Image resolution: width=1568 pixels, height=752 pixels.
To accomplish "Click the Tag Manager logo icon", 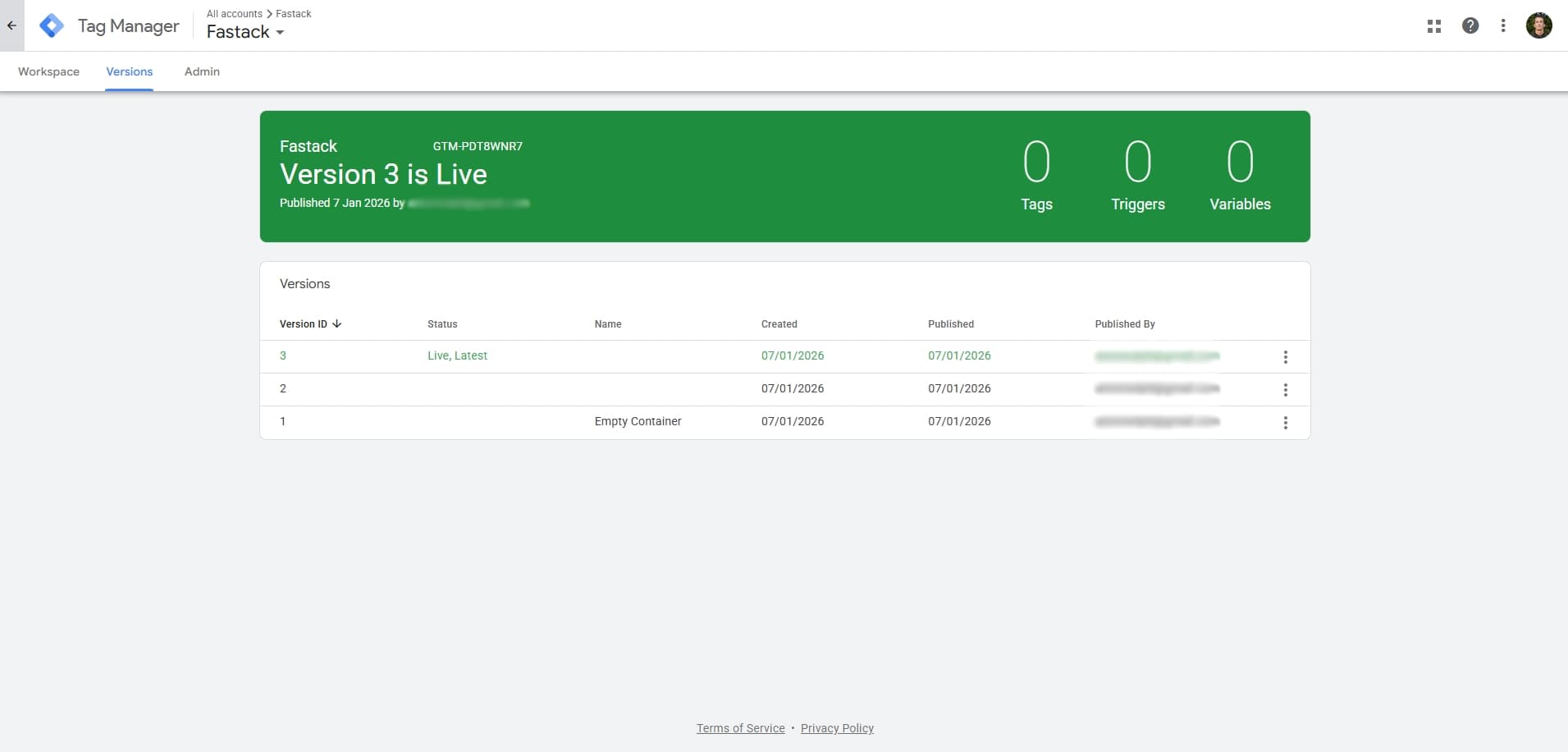I will [x=52, y=26].
